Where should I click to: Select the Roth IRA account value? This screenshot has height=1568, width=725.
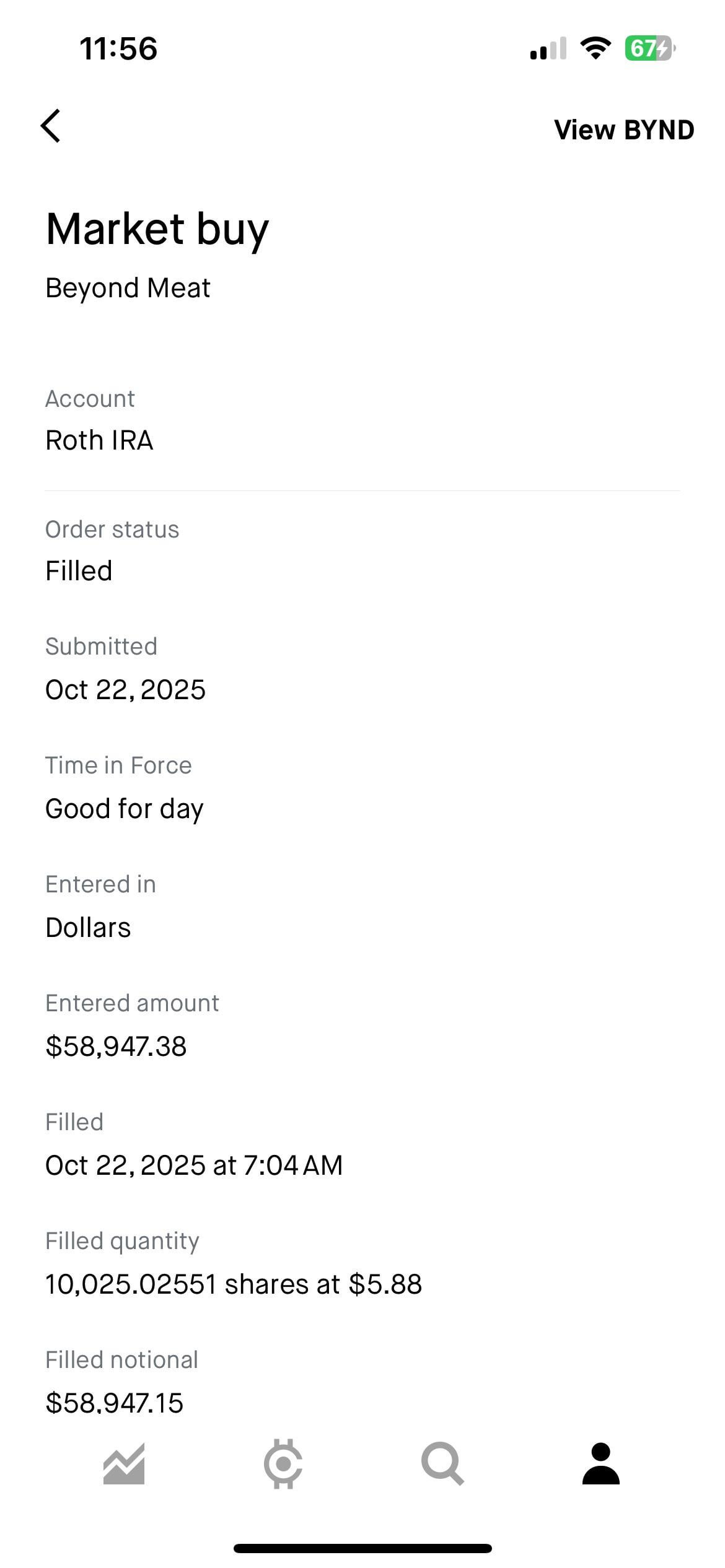(x=99, y=440)
